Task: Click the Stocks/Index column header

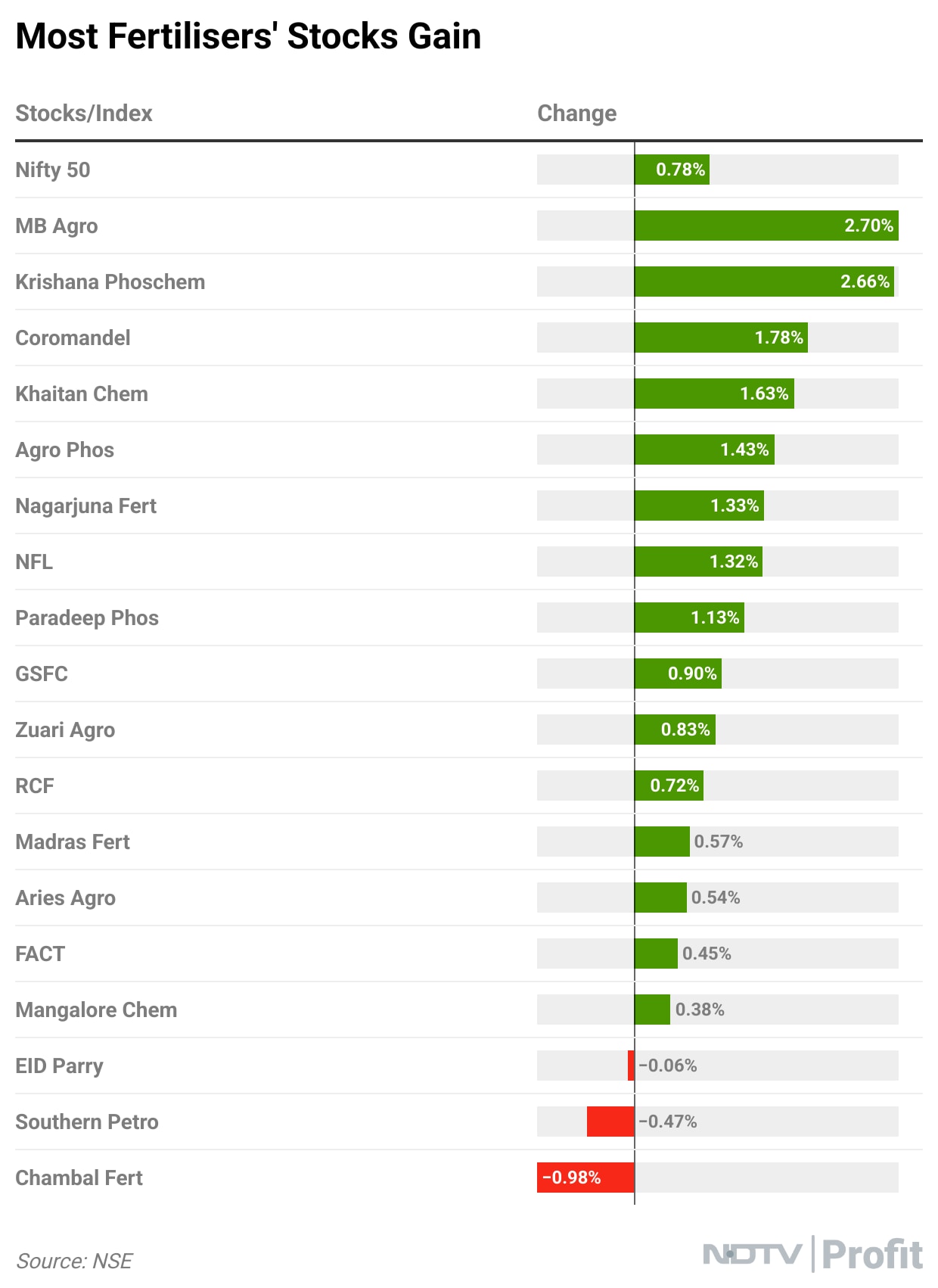Action: (x=84, y=114)
